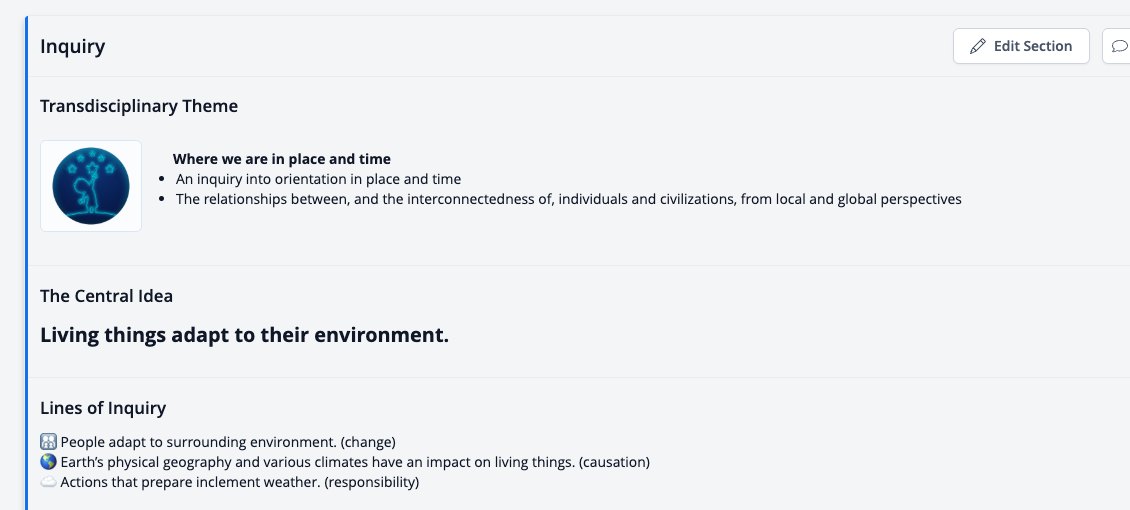
Task: Click the people emoji icon beside first inquiry line
Action: [x=48, y=442]
